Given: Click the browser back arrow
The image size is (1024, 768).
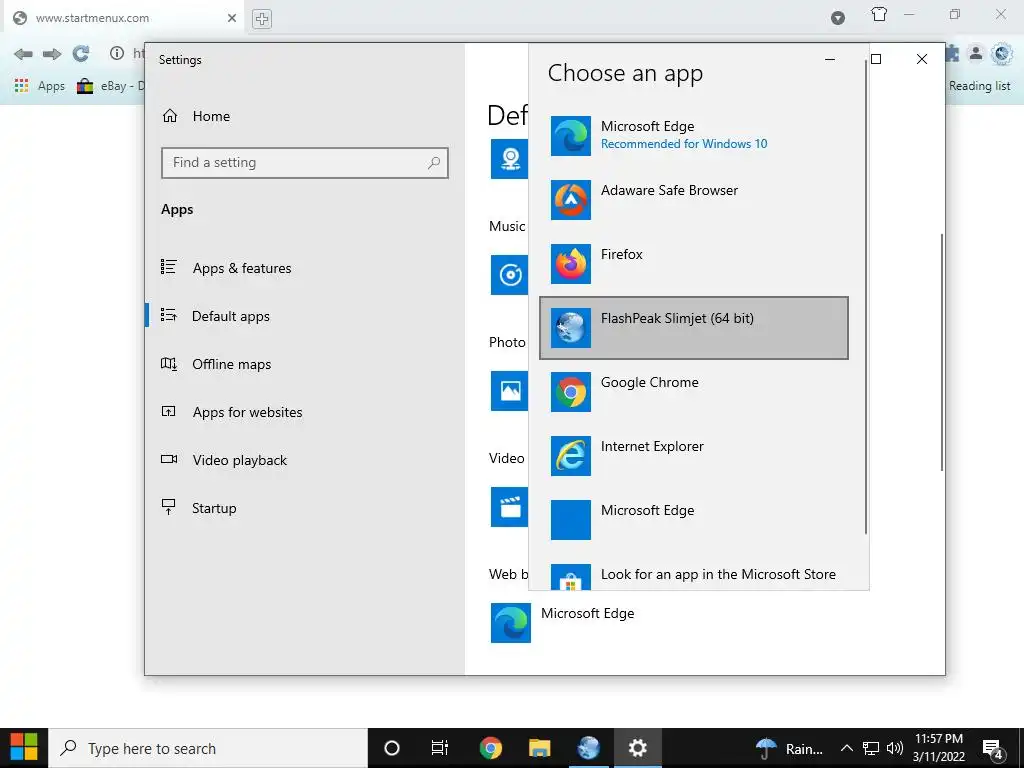Looking at the screenshot, I should (23, 54).
